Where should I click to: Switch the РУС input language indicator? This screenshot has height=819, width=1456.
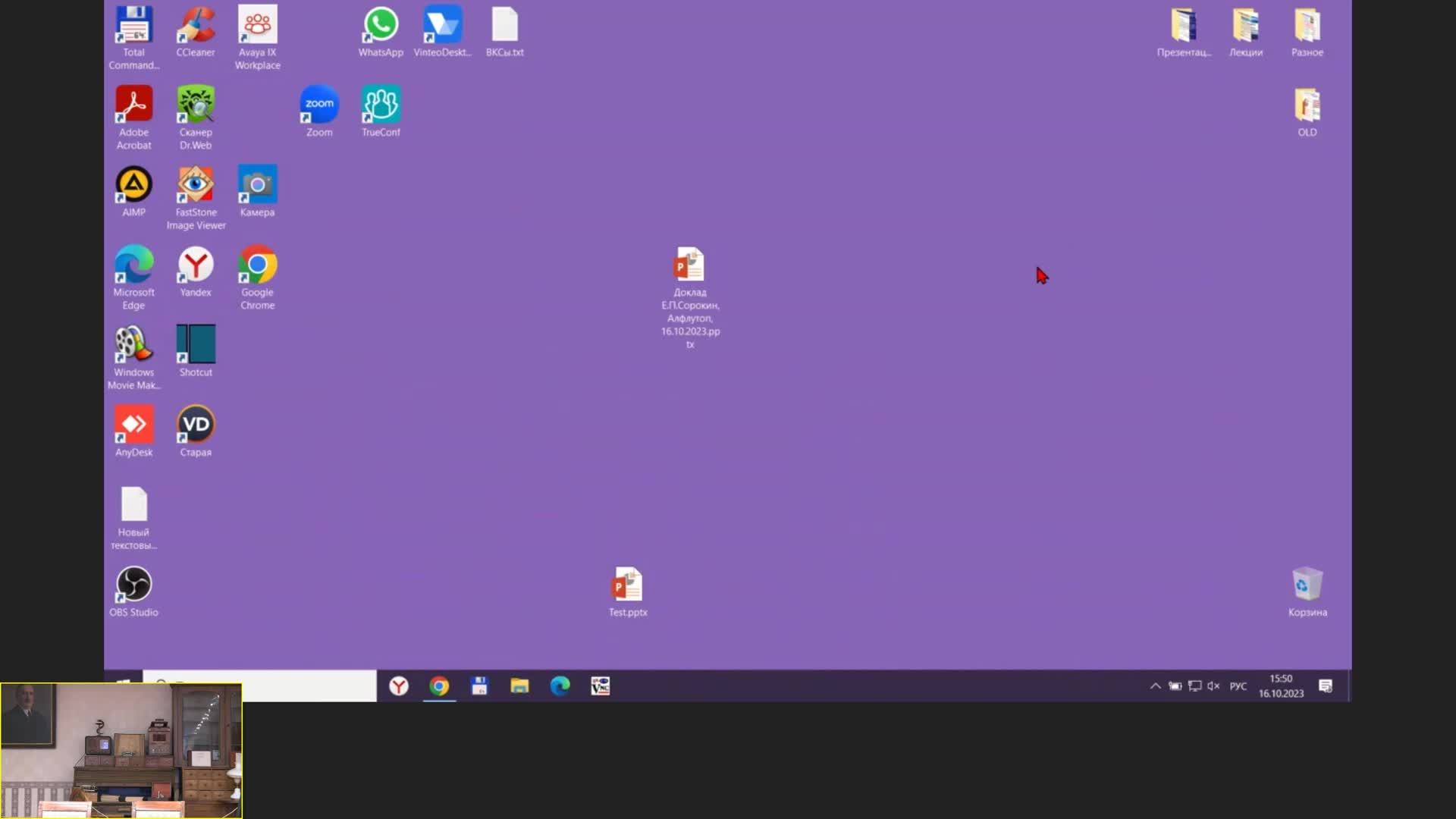click(x=1238, y=686)
